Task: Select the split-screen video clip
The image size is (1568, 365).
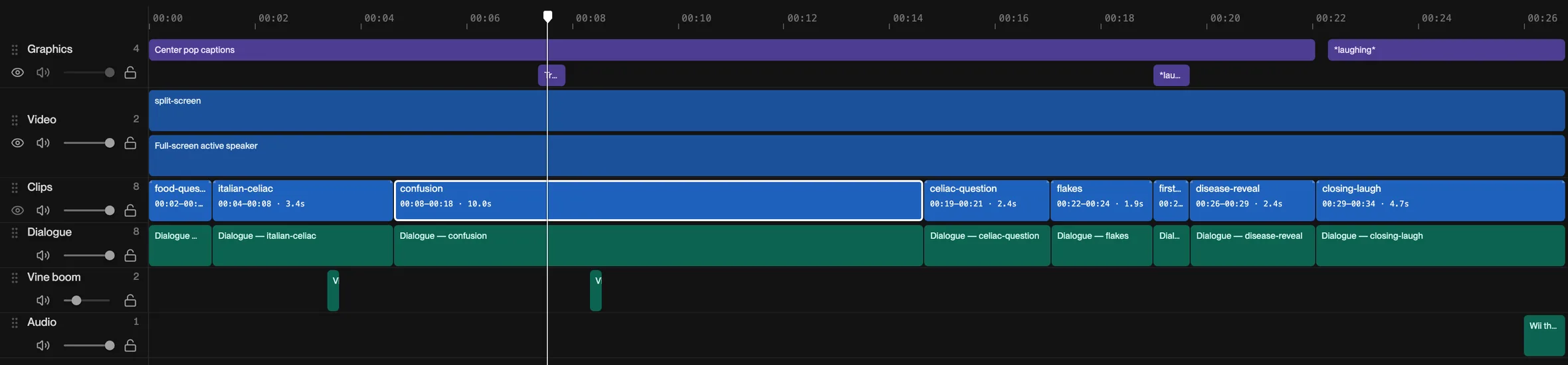Action: click(856, 110)
